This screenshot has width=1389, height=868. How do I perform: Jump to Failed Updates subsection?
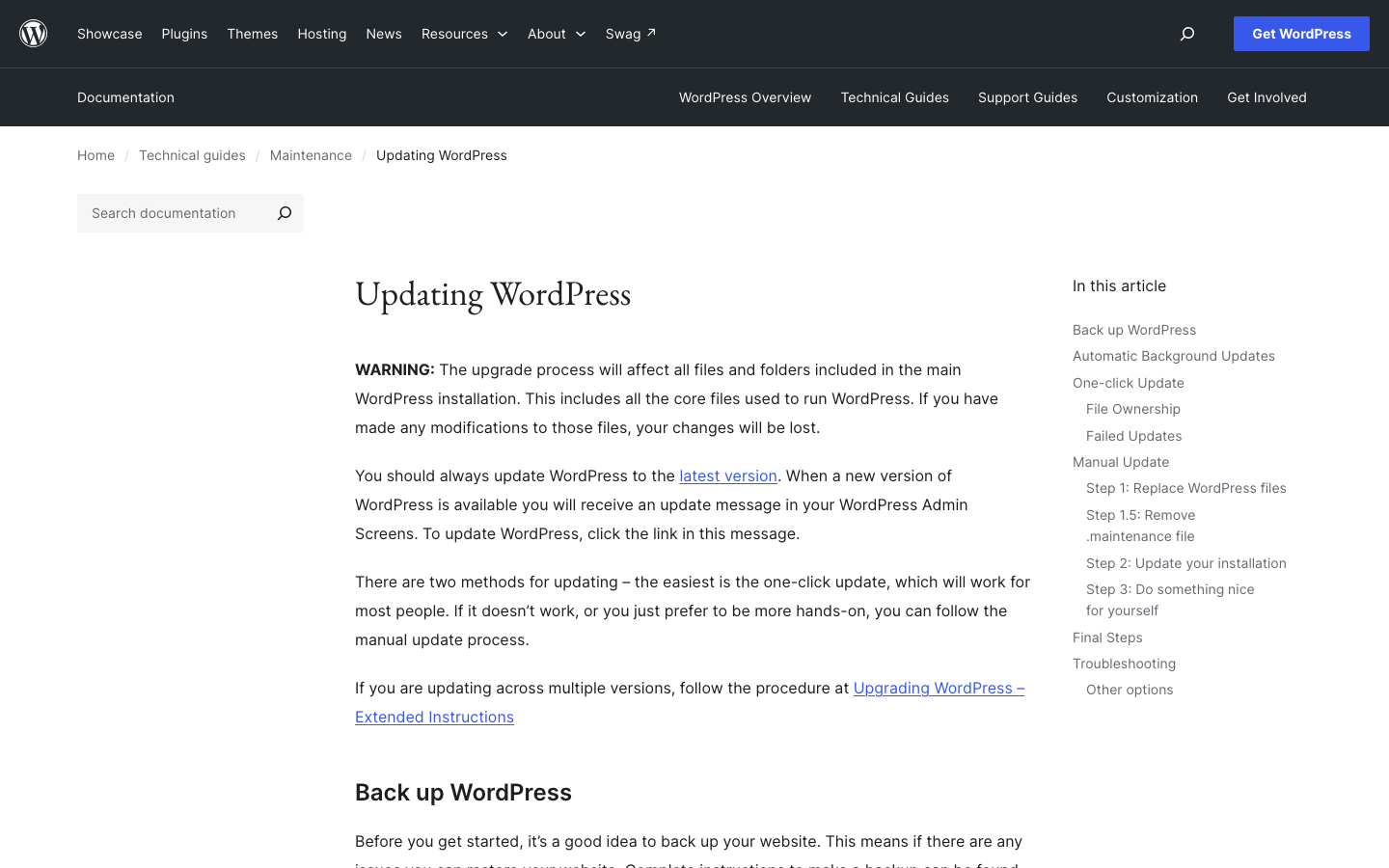point(1134,436)
